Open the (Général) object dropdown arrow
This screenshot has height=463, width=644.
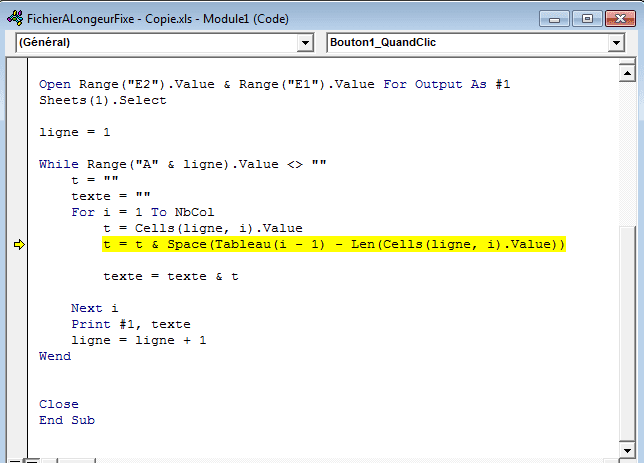coord(305,43)
